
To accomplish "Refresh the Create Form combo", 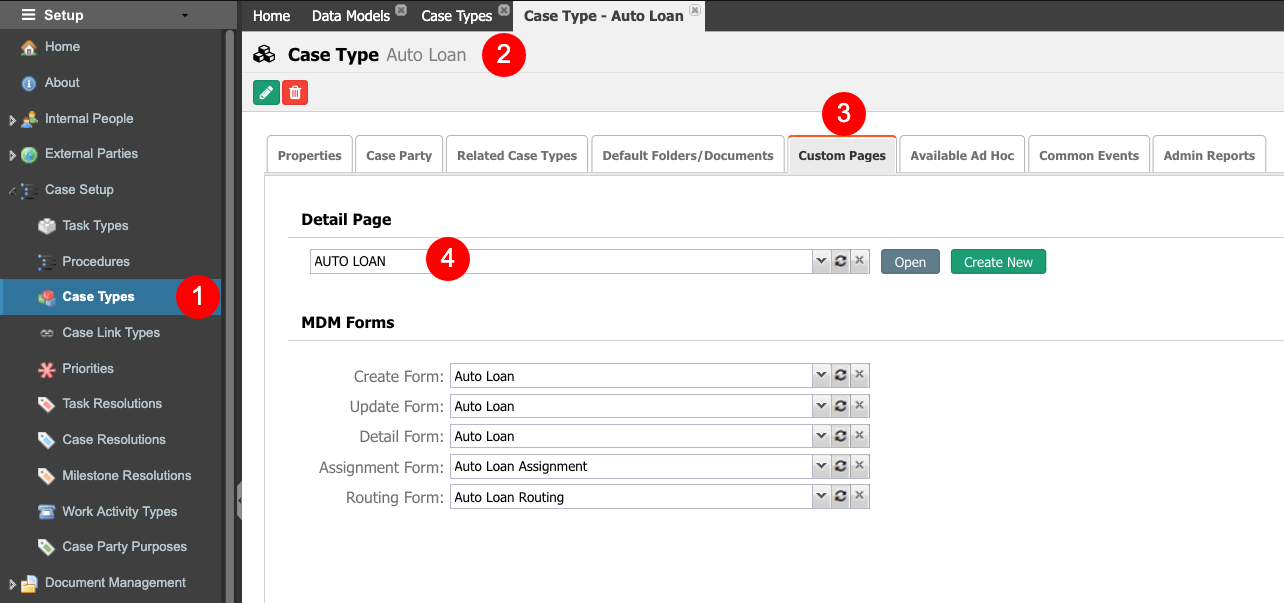I will tap(840, 376).
